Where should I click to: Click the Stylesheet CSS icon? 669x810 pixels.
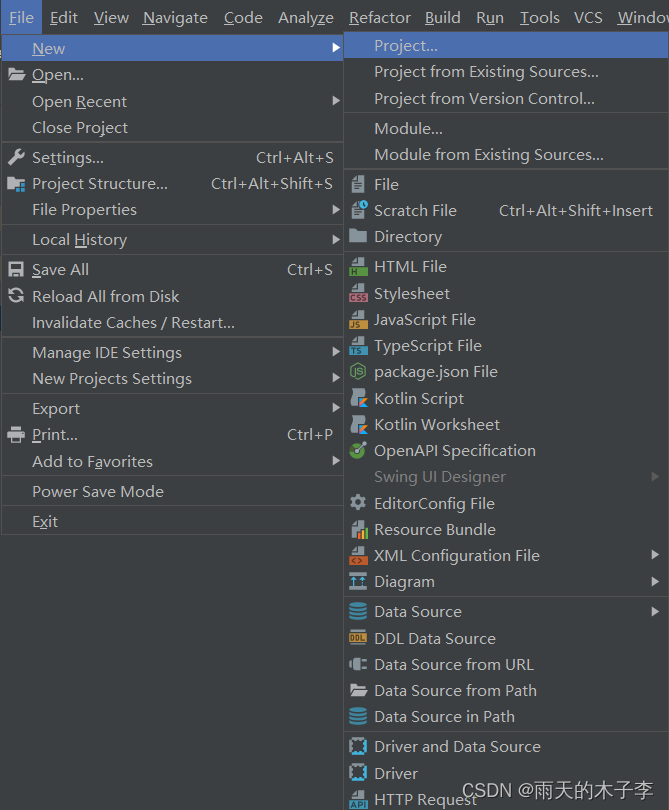click(x=358, y=293)
